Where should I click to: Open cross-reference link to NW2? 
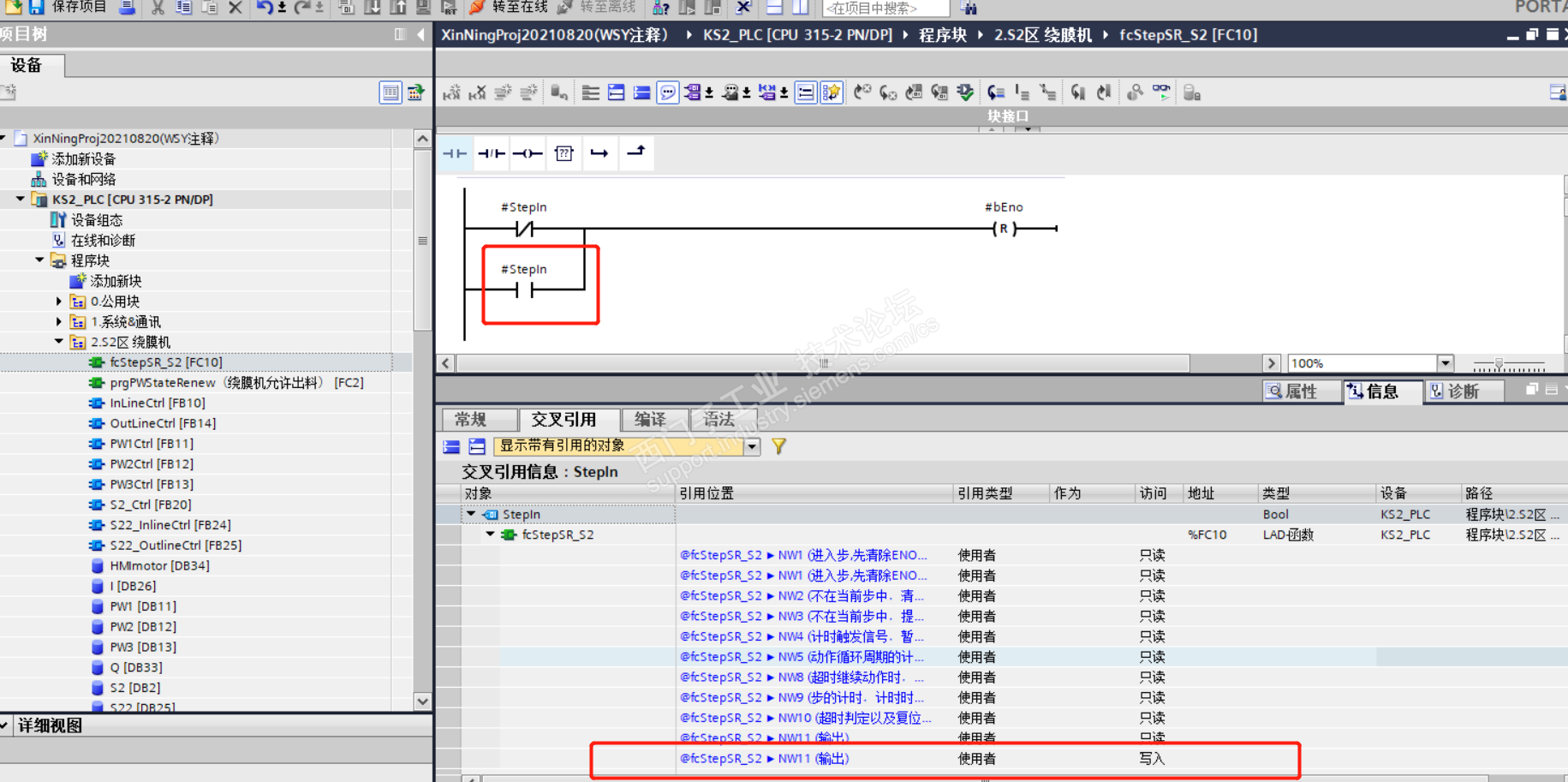pos(803,596)
